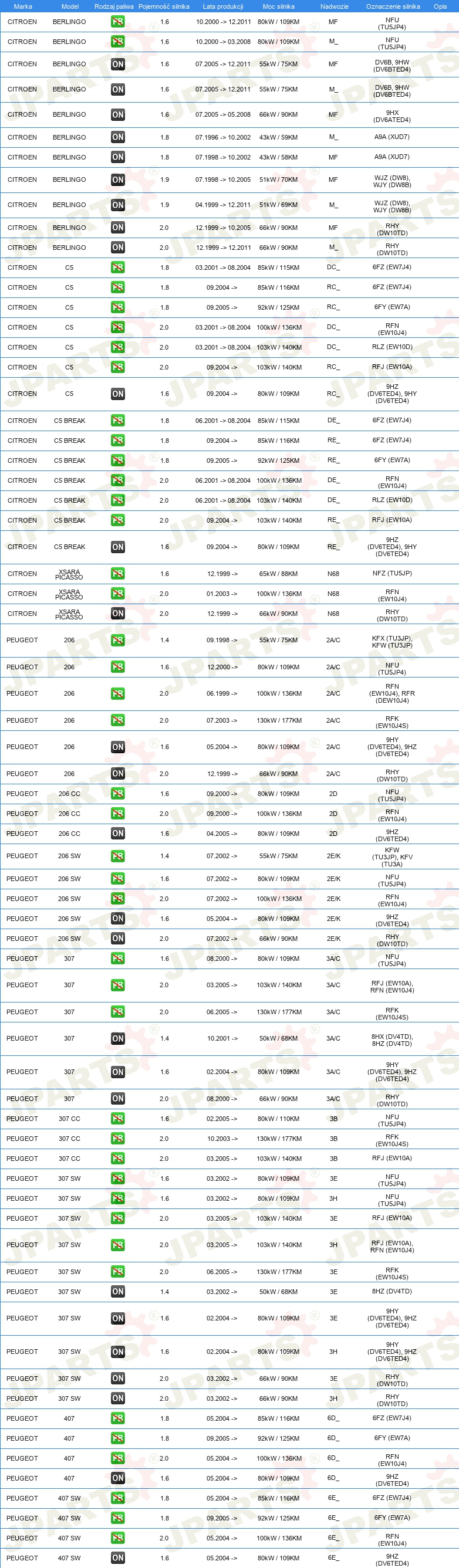Click diesel ON icon for Peugeot 206 CC 04.2005 row
459x1568 pixels.
point(117,834)
